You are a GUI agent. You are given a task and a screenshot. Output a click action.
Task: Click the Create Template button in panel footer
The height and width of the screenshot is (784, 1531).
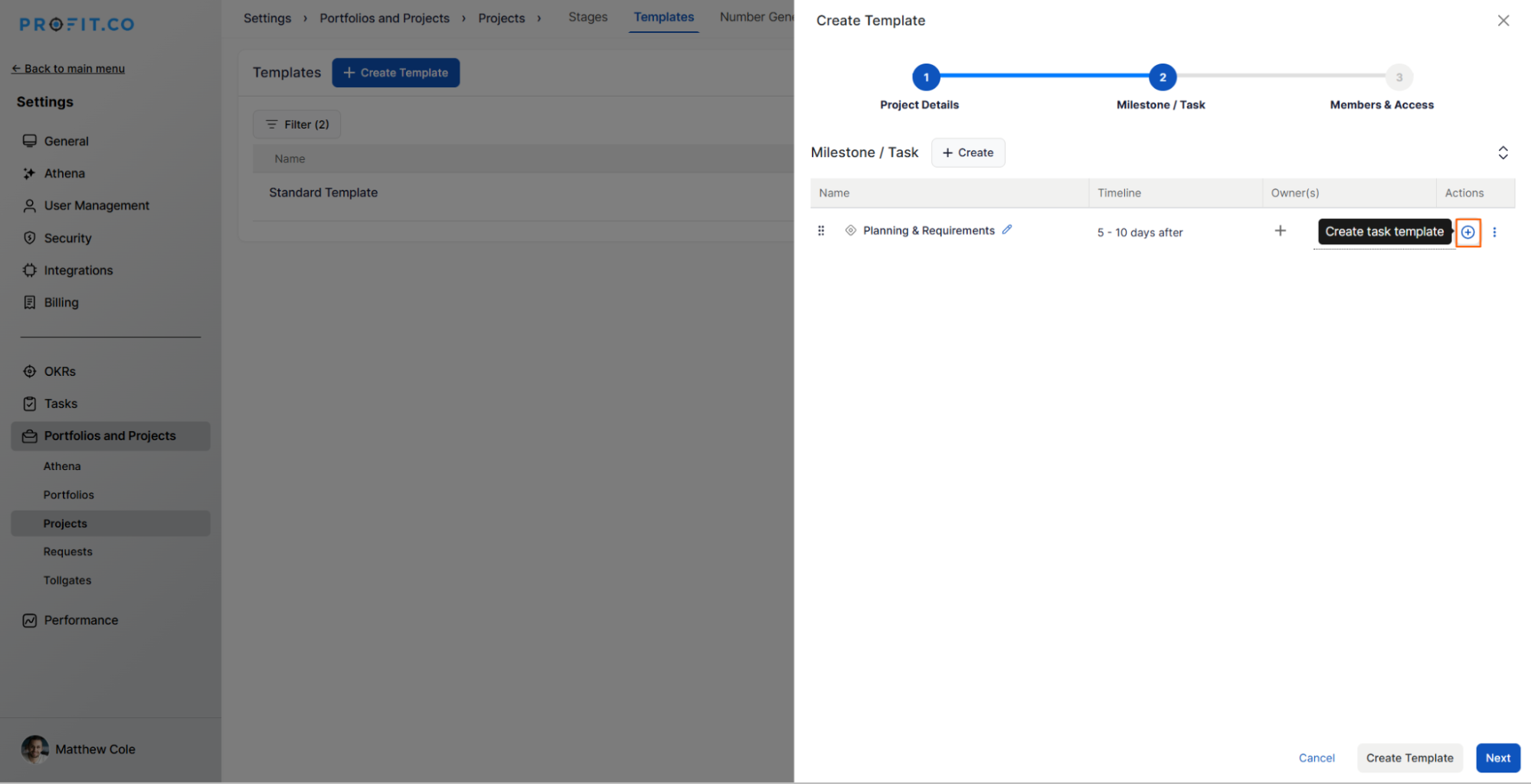[x=1409, y=758]
